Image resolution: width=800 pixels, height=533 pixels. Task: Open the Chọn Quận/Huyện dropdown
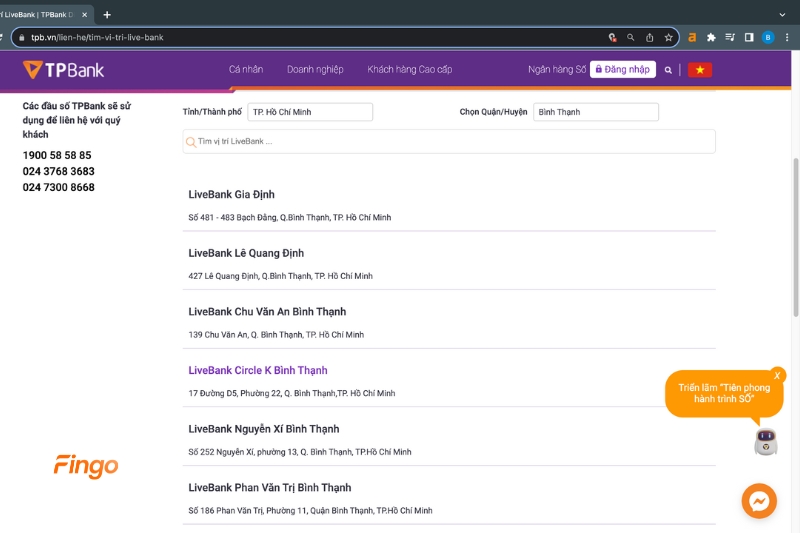tap(595, 112)
